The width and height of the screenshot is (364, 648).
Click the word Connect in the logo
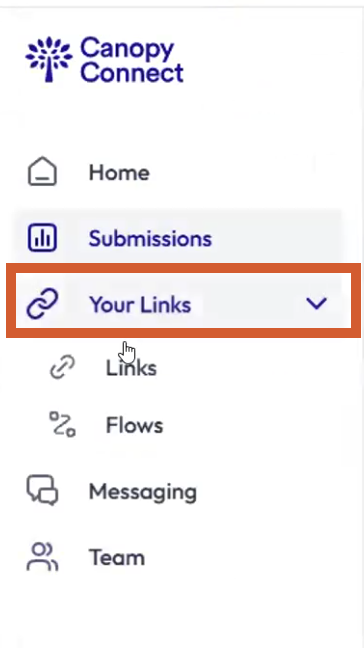(x=132, y=73)
